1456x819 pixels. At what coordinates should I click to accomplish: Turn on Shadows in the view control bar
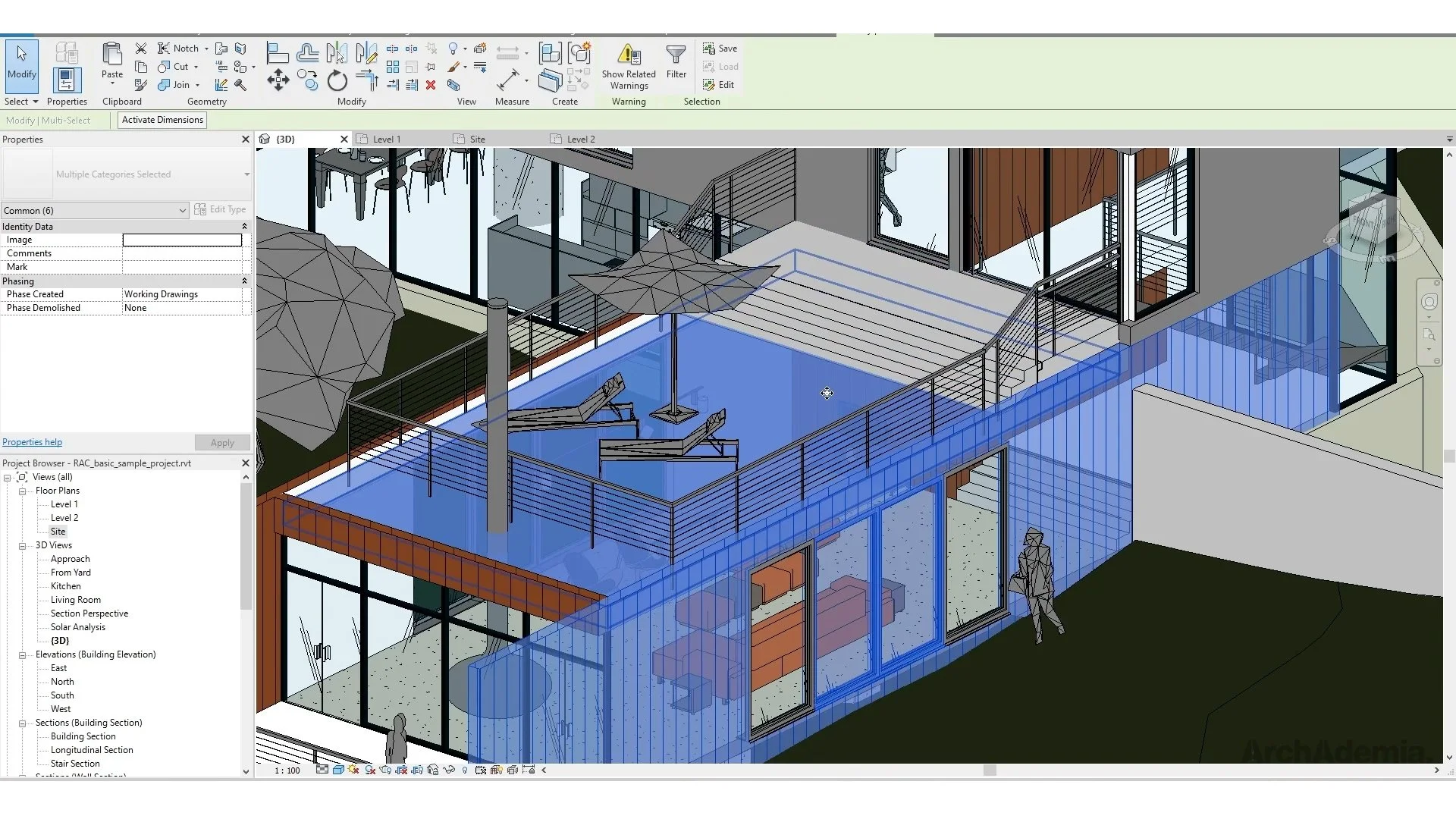tap(370, 770)
